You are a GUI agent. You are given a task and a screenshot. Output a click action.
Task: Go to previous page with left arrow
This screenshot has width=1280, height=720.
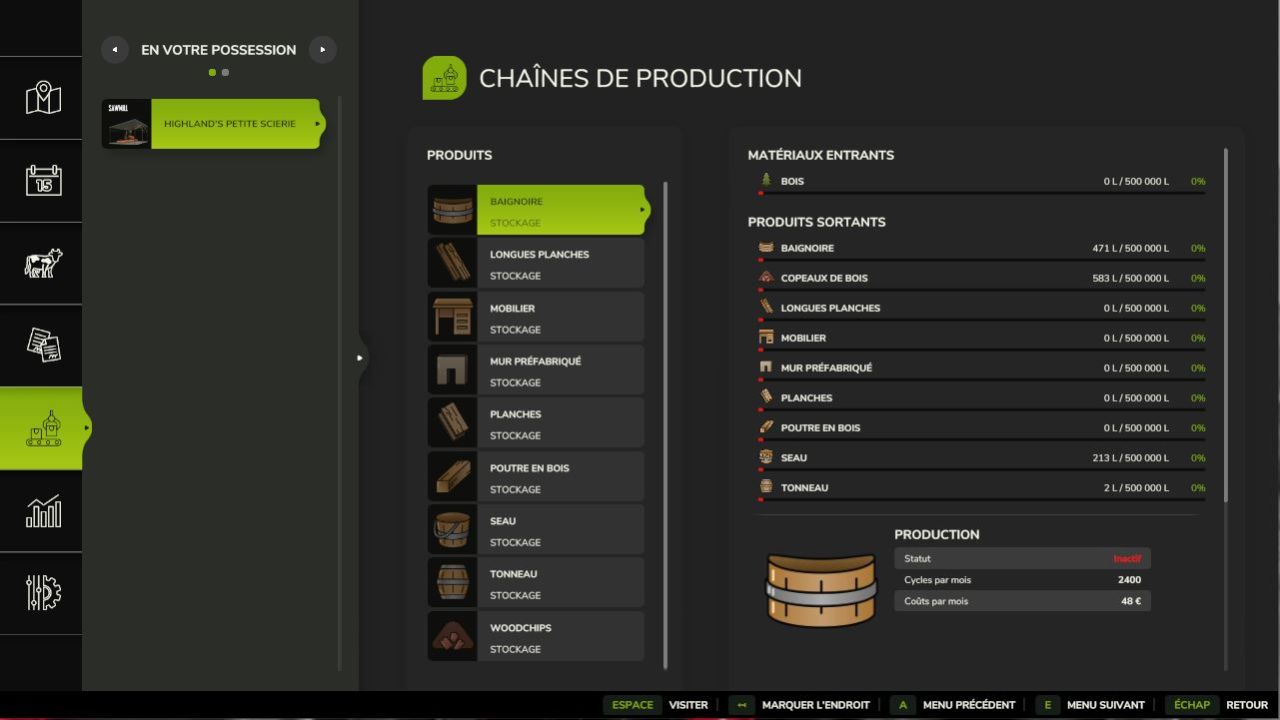[115, 50]
